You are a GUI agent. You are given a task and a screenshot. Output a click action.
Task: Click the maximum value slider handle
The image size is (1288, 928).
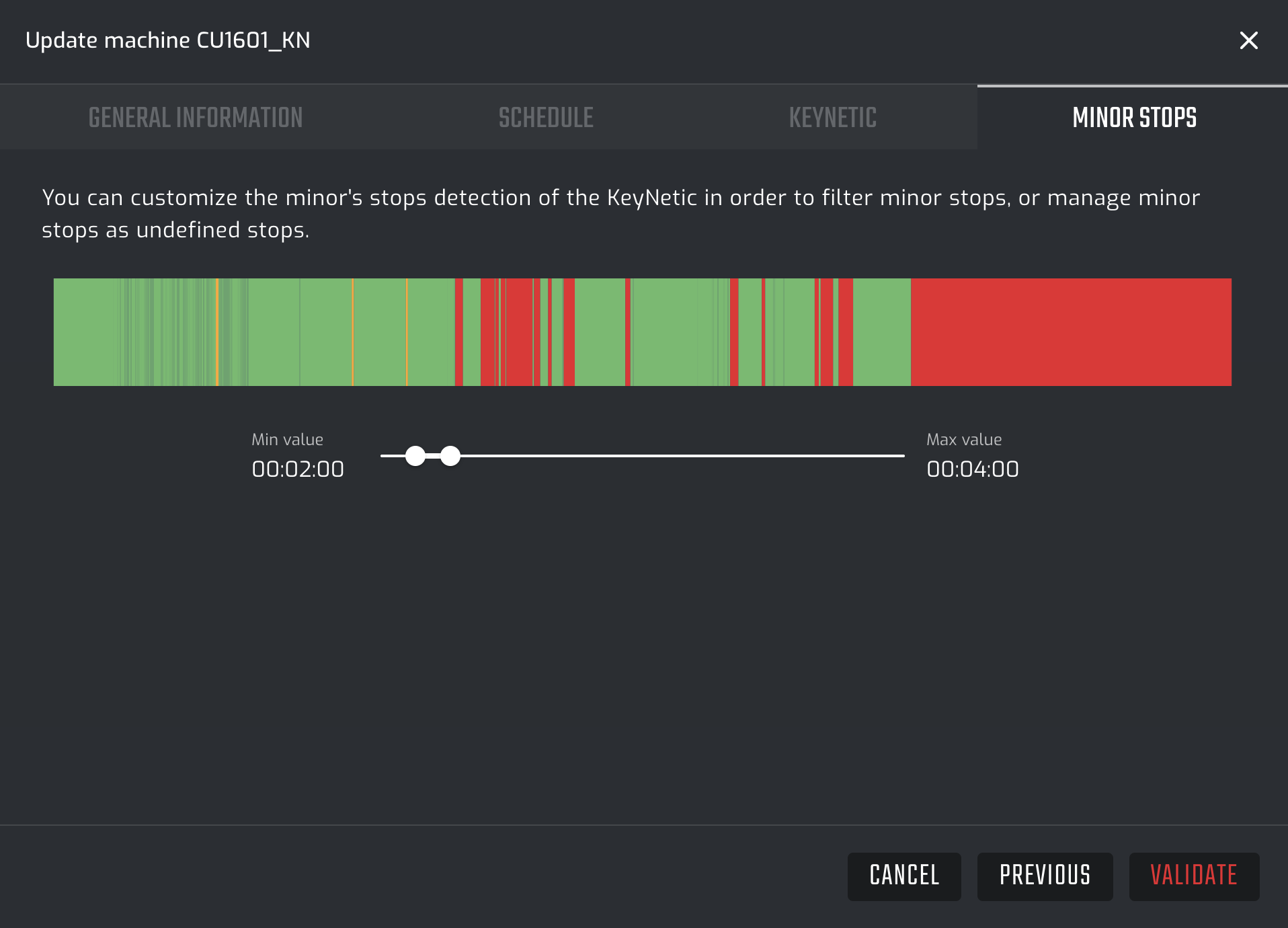[x=450, y=456]
